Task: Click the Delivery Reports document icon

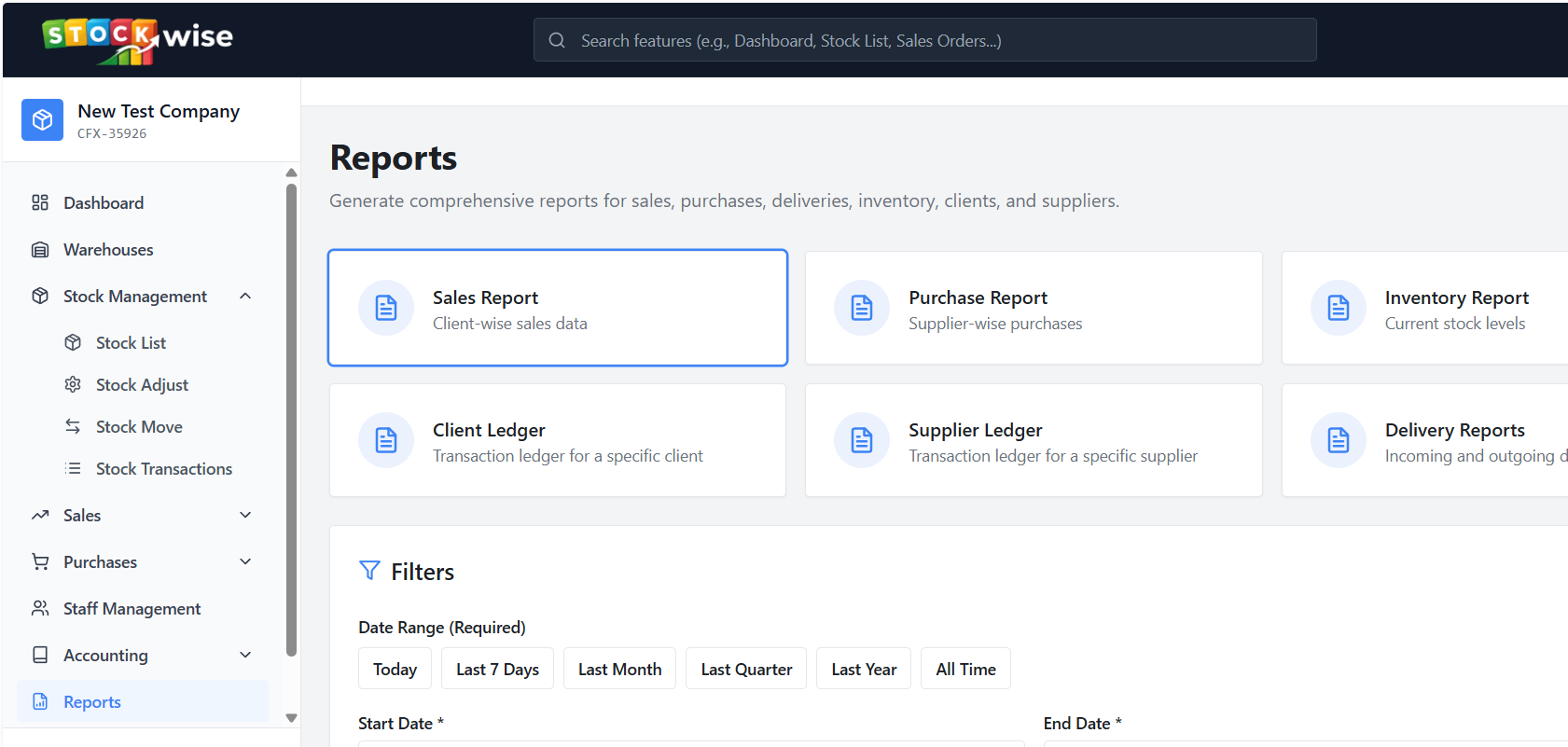Action: pos(1339,440)
